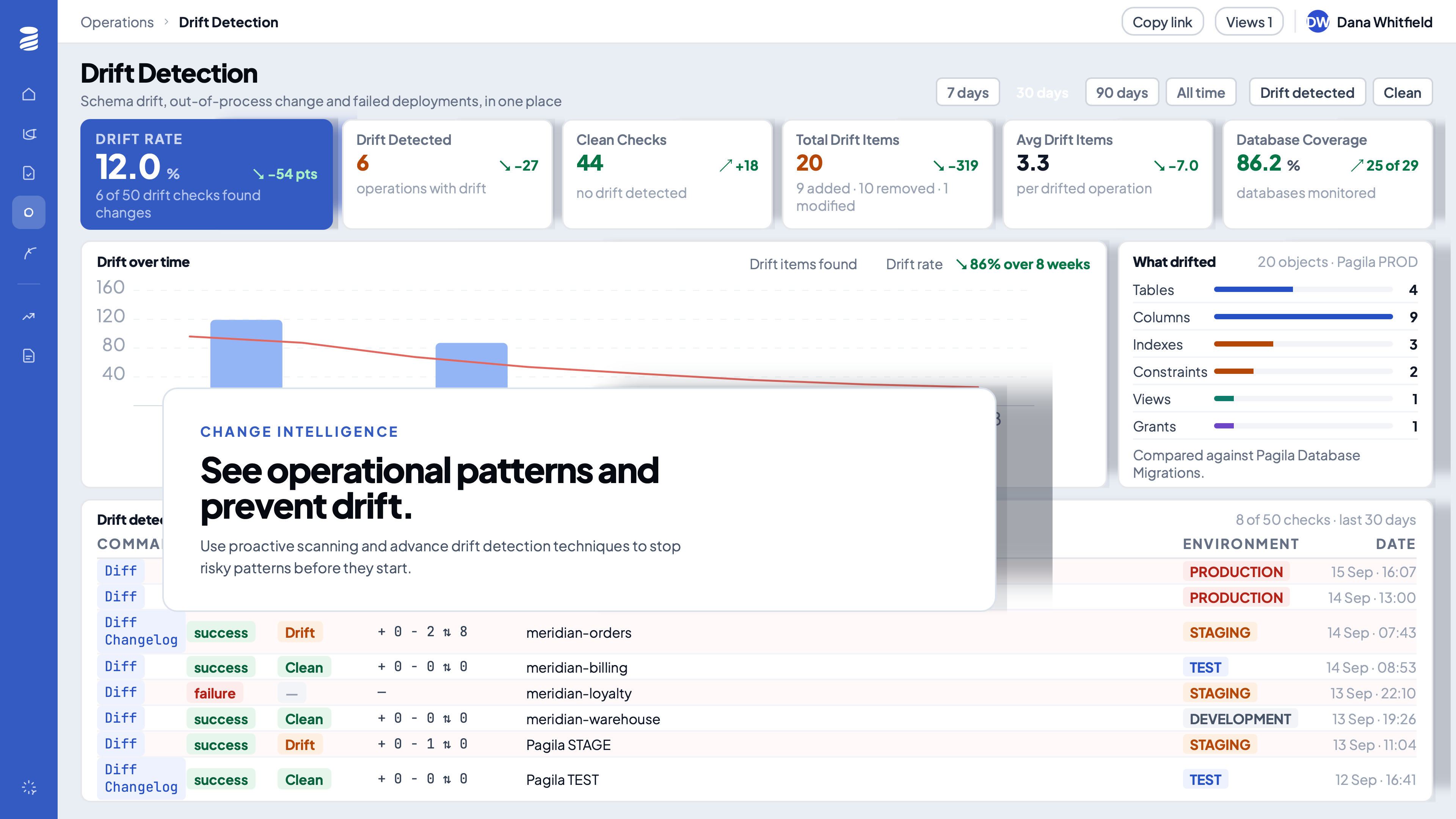The height and width of the screenshot is (819, 1456).
Task: Select the 90 days range
Action: tap(1122, 92)
